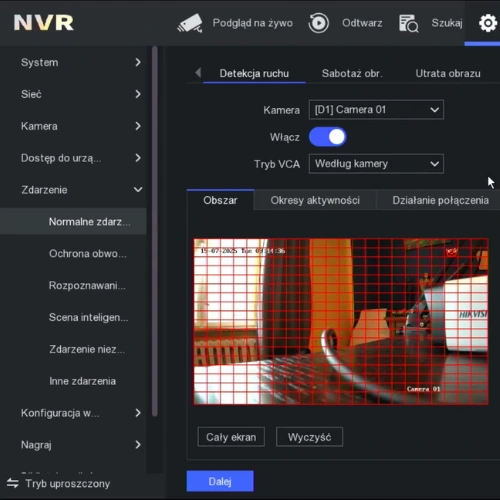
Task: Open the Tryb VCA dropdown
Action: [x=376, y=164]
